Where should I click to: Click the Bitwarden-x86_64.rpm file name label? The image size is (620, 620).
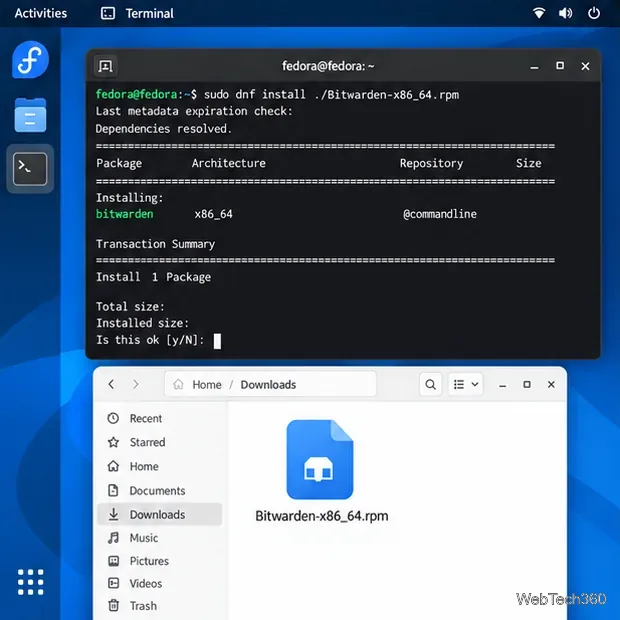(x=321, y=516)
